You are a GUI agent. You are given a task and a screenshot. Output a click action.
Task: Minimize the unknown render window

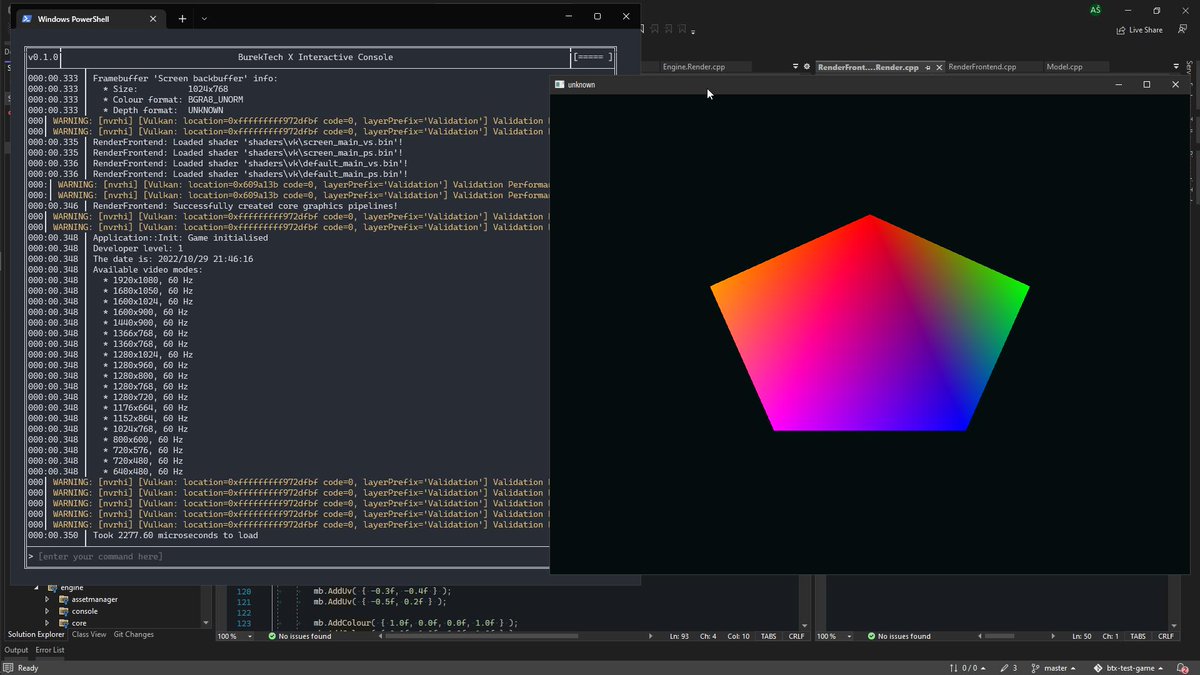tap(1118, 85)
